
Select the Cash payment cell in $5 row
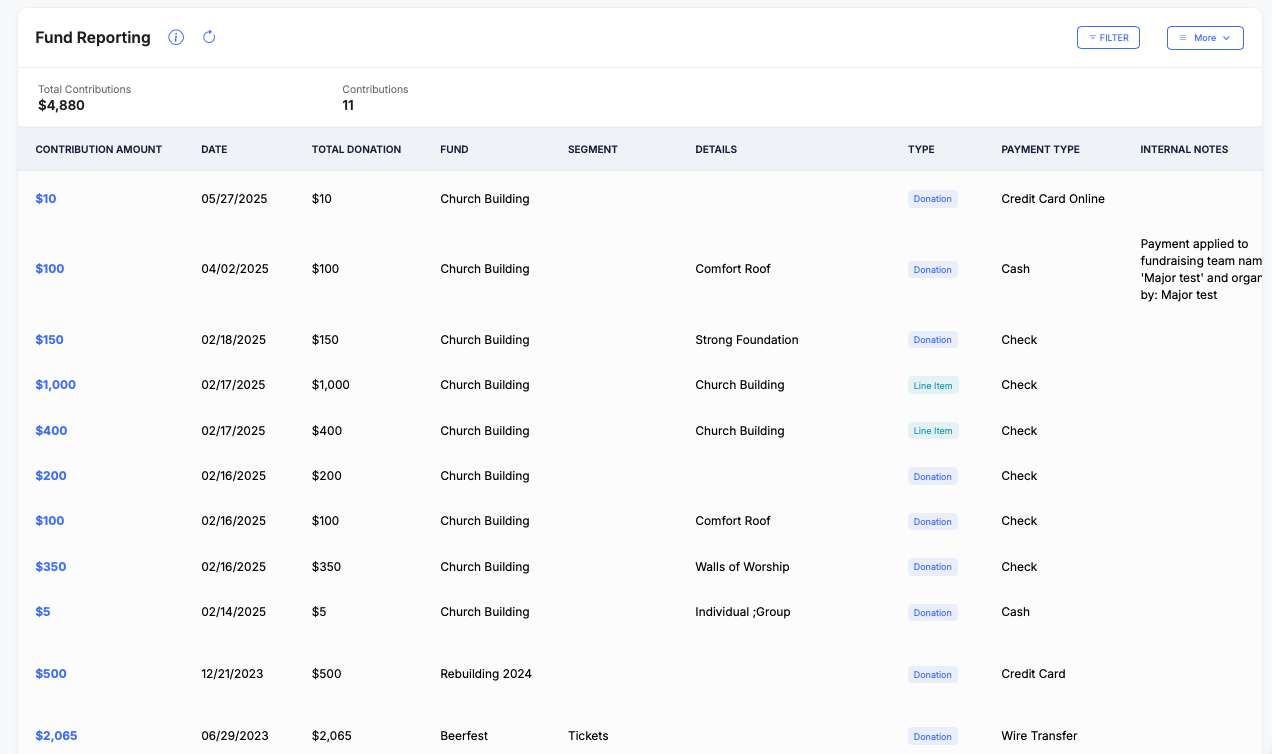click(x=1015, y=612)
